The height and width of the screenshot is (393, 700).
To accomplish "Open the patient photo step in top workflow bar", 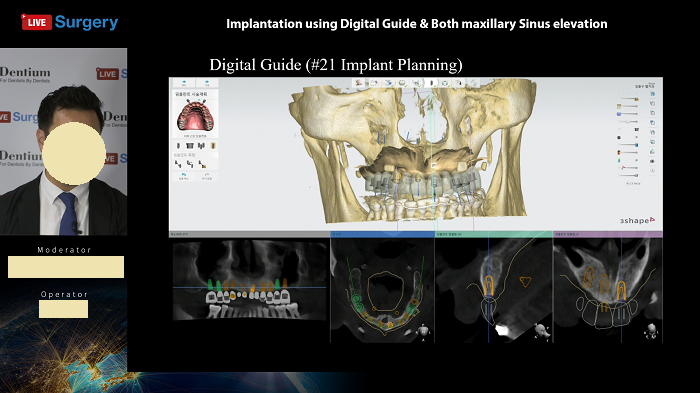I will tap(358, 83).
